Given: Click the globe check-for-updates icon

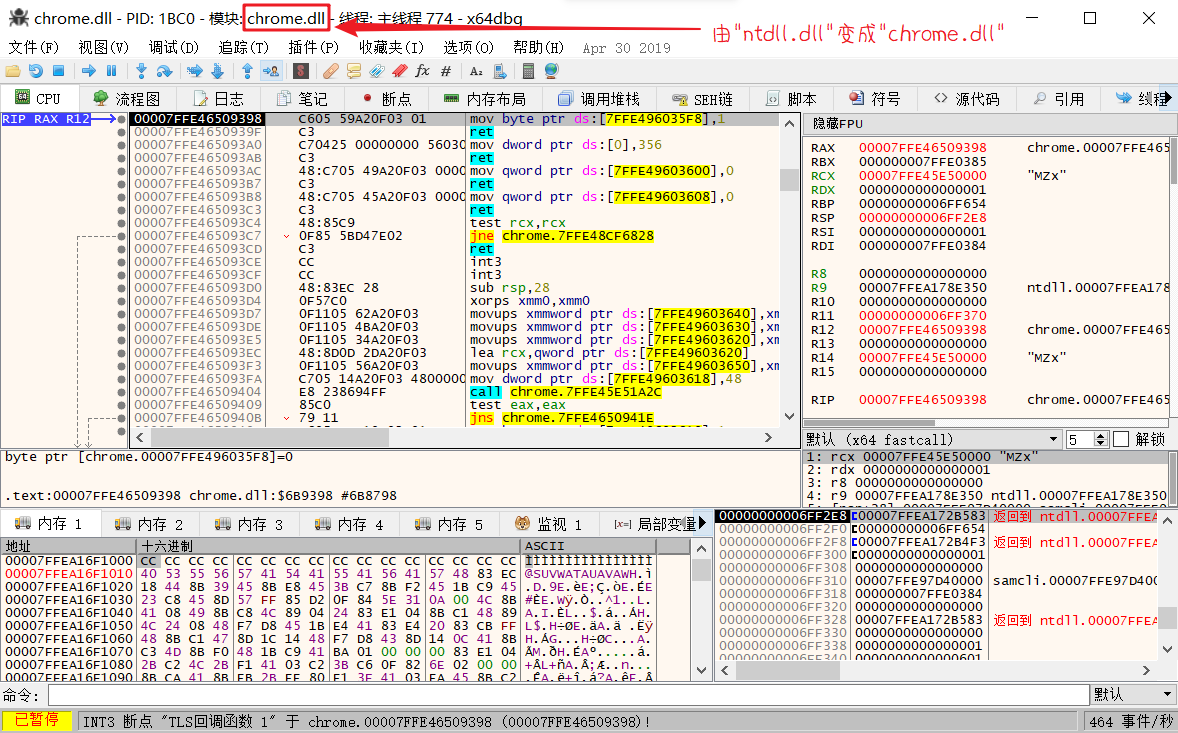Looking at the screenshot, I should coord(551,71).
